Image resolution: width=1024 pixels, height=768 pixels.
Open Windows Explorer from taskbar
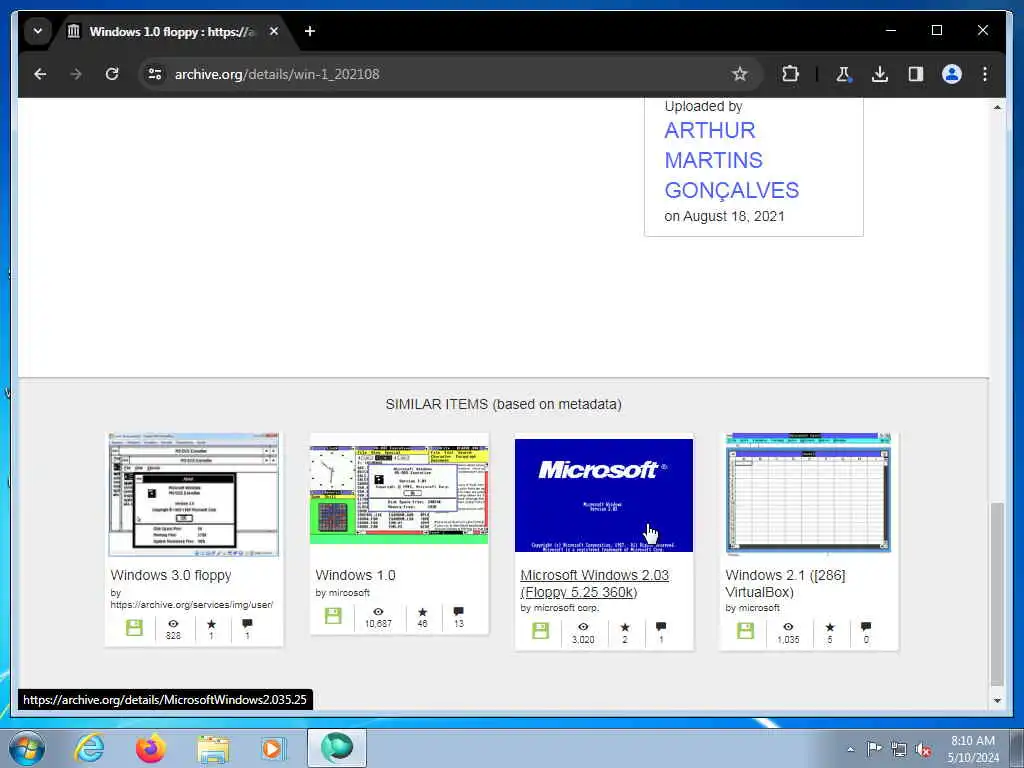[213, 750]
